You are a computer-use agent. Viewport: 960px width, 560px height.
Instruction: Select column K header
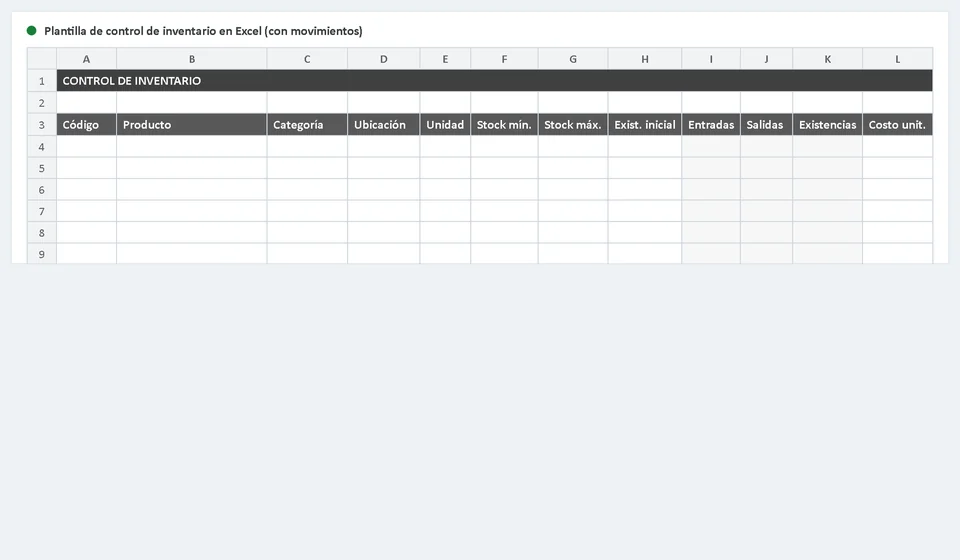tap(827, 59)
